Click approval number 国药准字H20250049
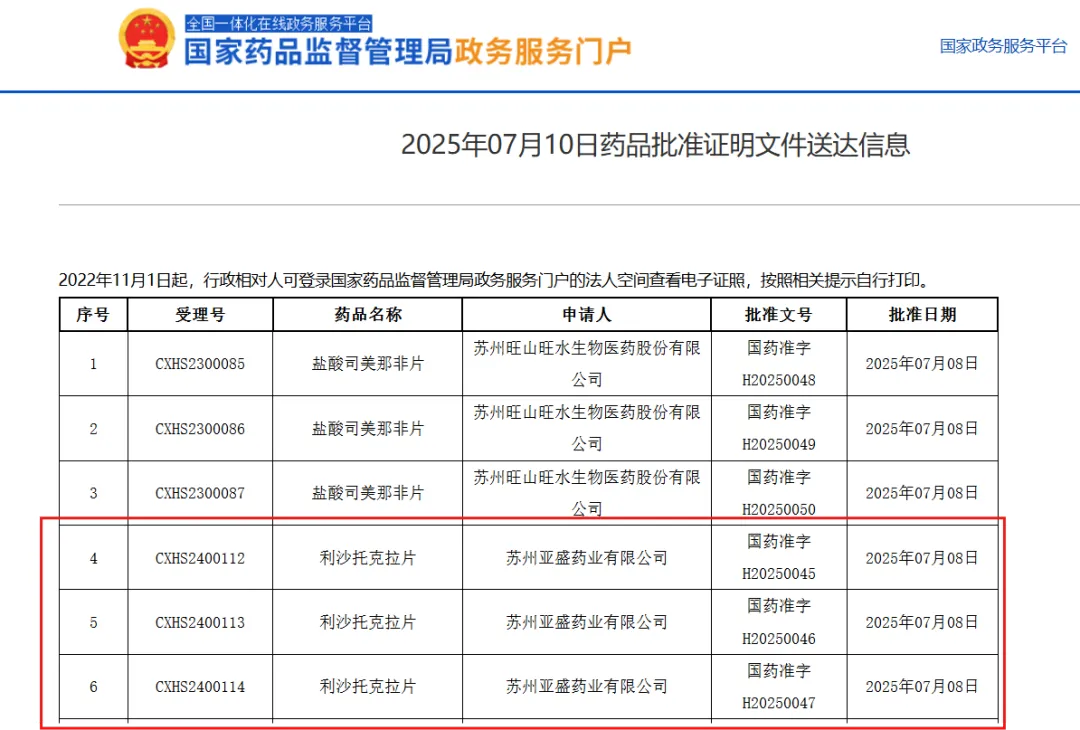The height and width of the screenshot is (730, 1080). click(779, 428)
